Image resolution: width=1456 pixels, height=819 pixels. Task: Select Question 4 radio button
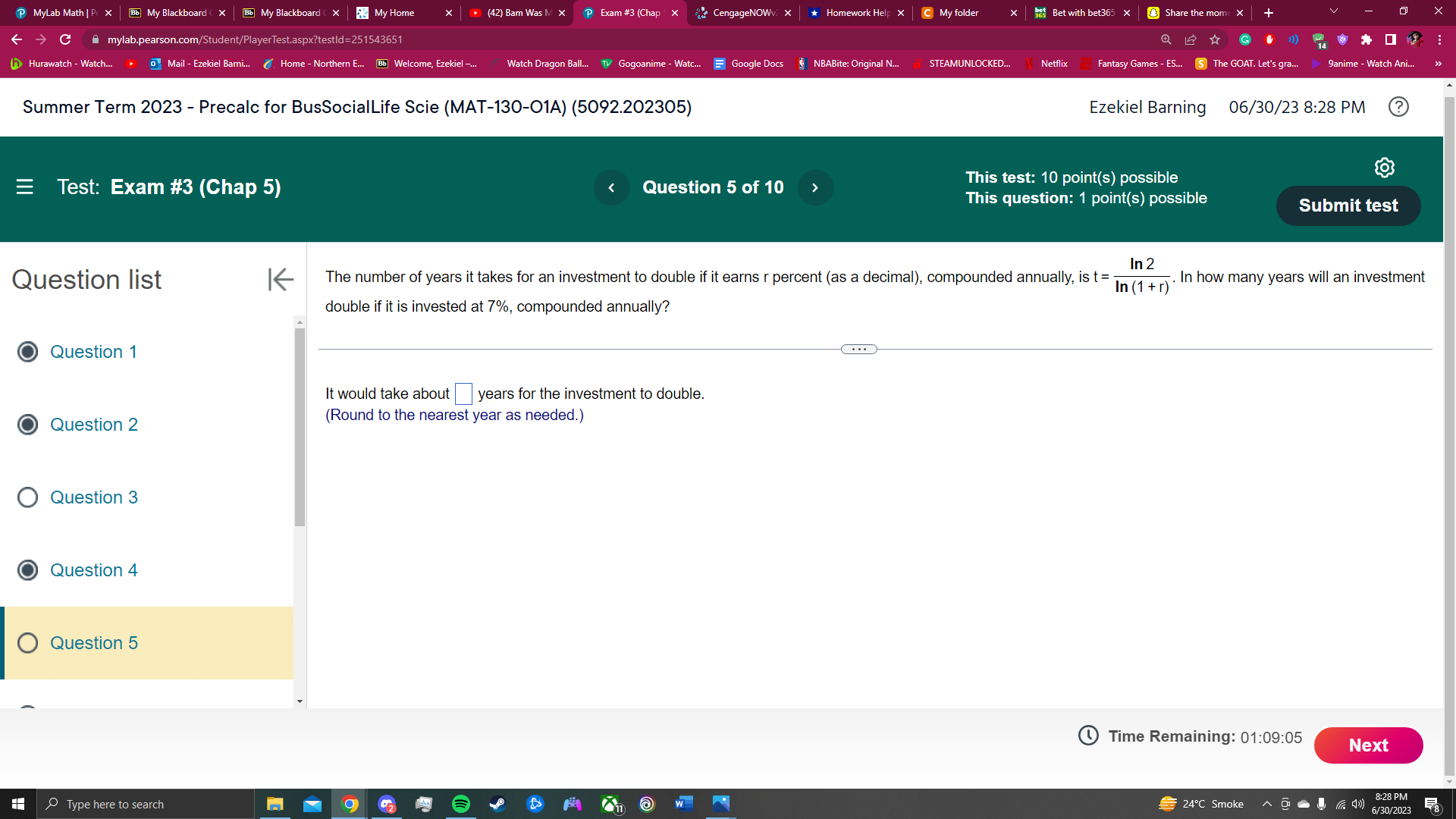pyautogui.click(x=28, y=570)
